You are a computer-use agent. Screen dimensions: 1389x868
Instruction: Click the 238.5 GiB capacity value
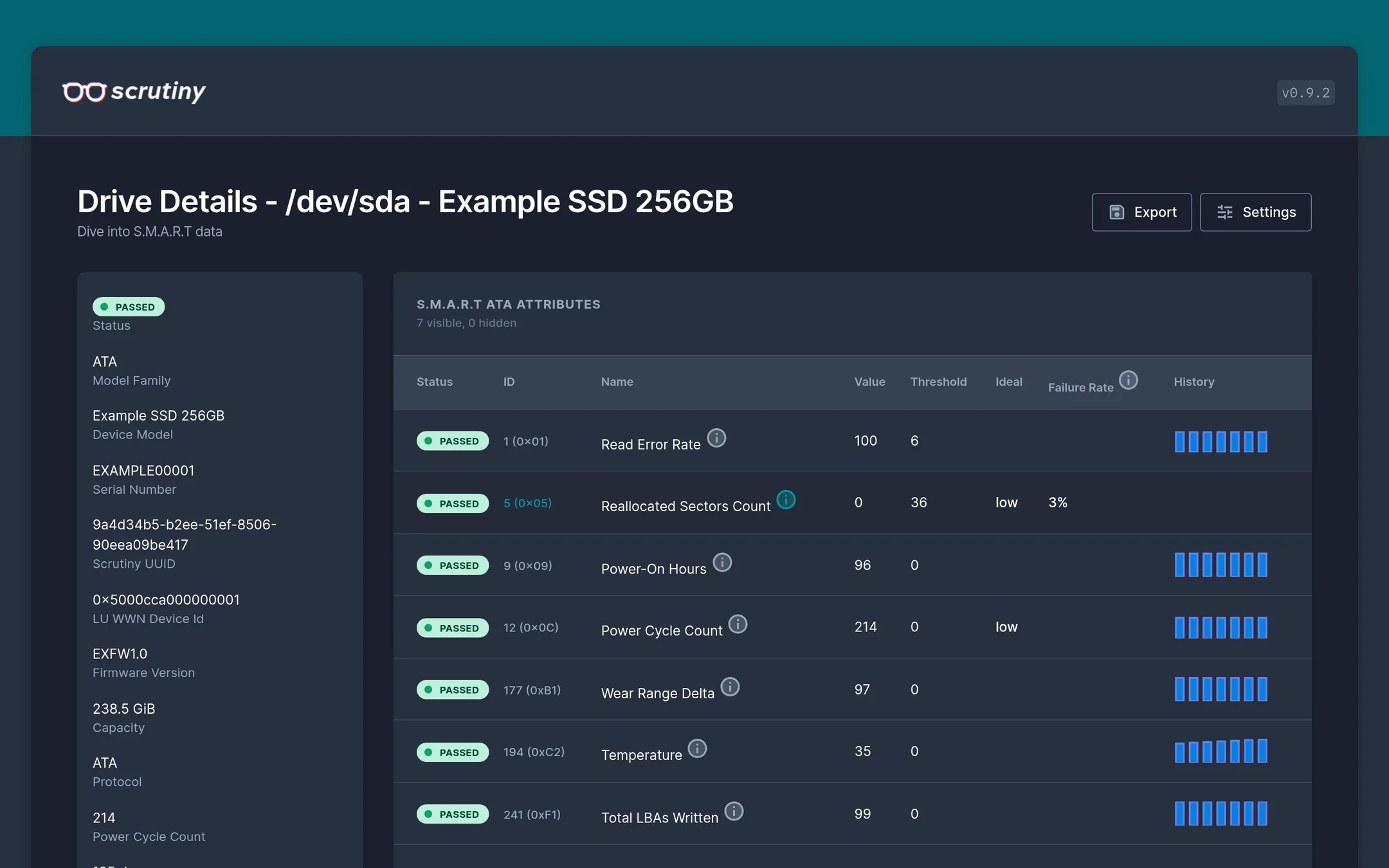tap(124, 709)
